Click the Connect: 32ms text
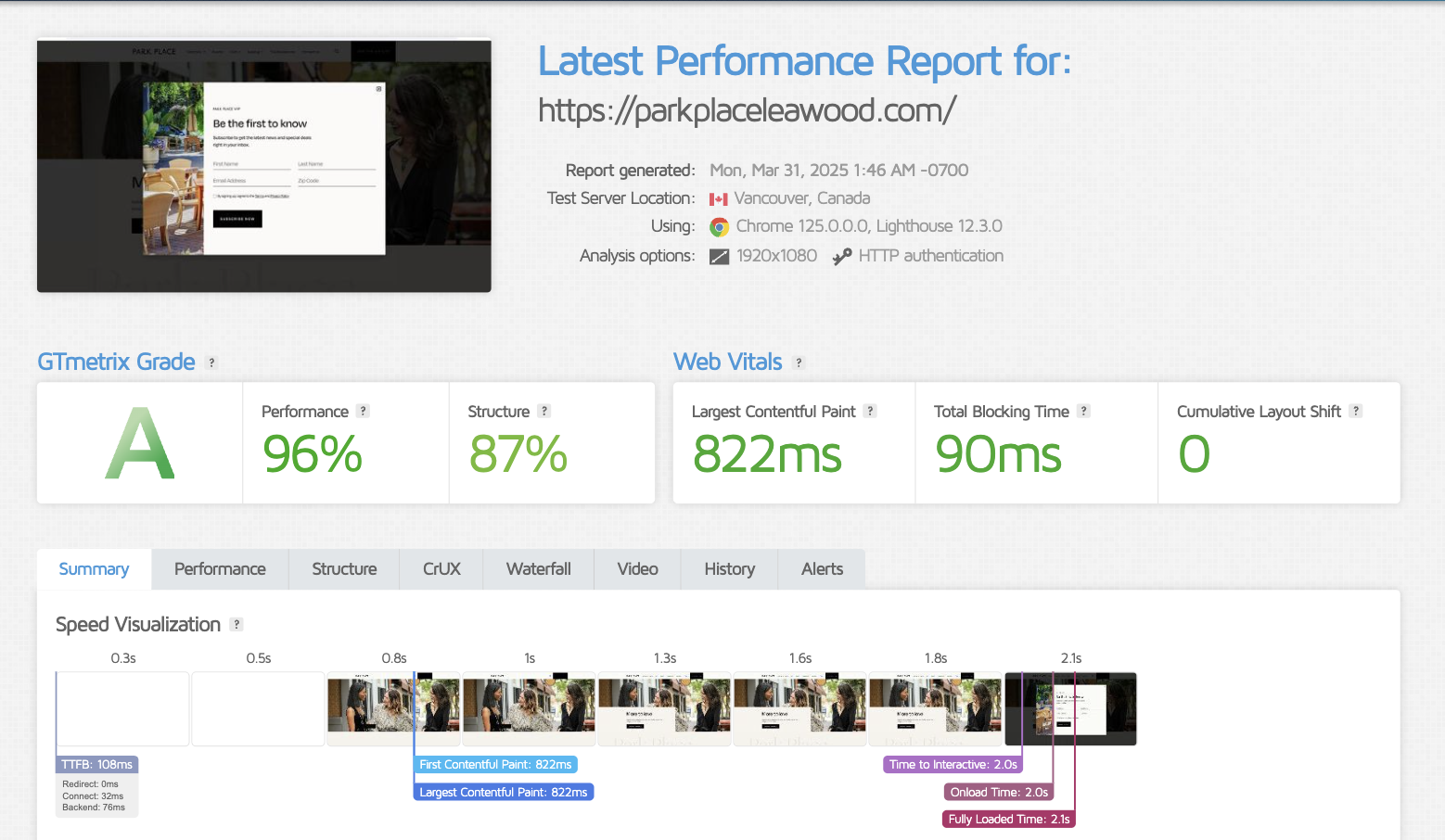This screenshot has width=1445, height=840. pos(93,796)
